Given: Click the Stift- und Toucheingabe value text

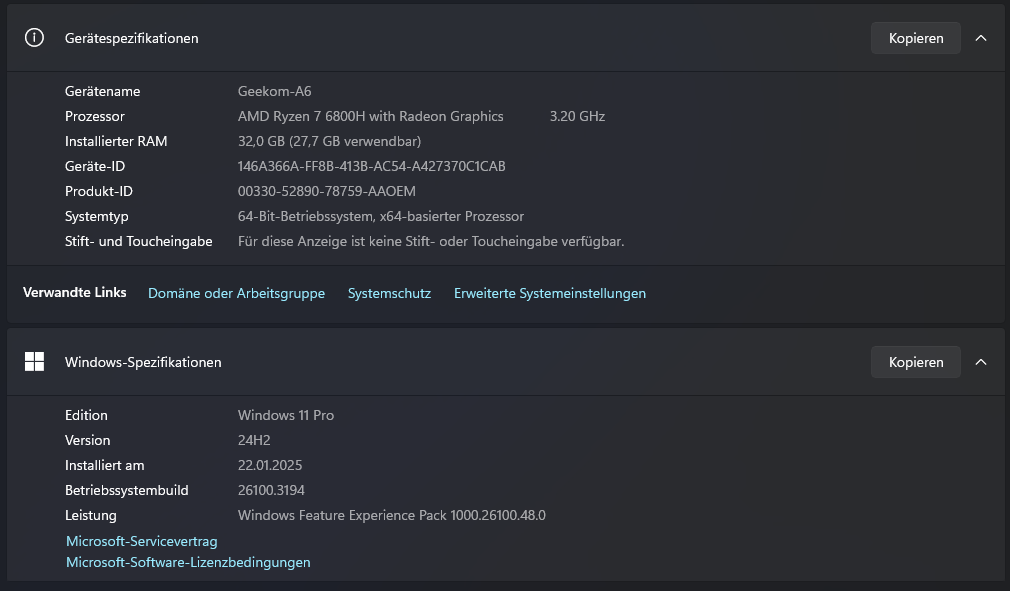Looking at the screenshot, I should pyautogui.click(x=431, y=241).
